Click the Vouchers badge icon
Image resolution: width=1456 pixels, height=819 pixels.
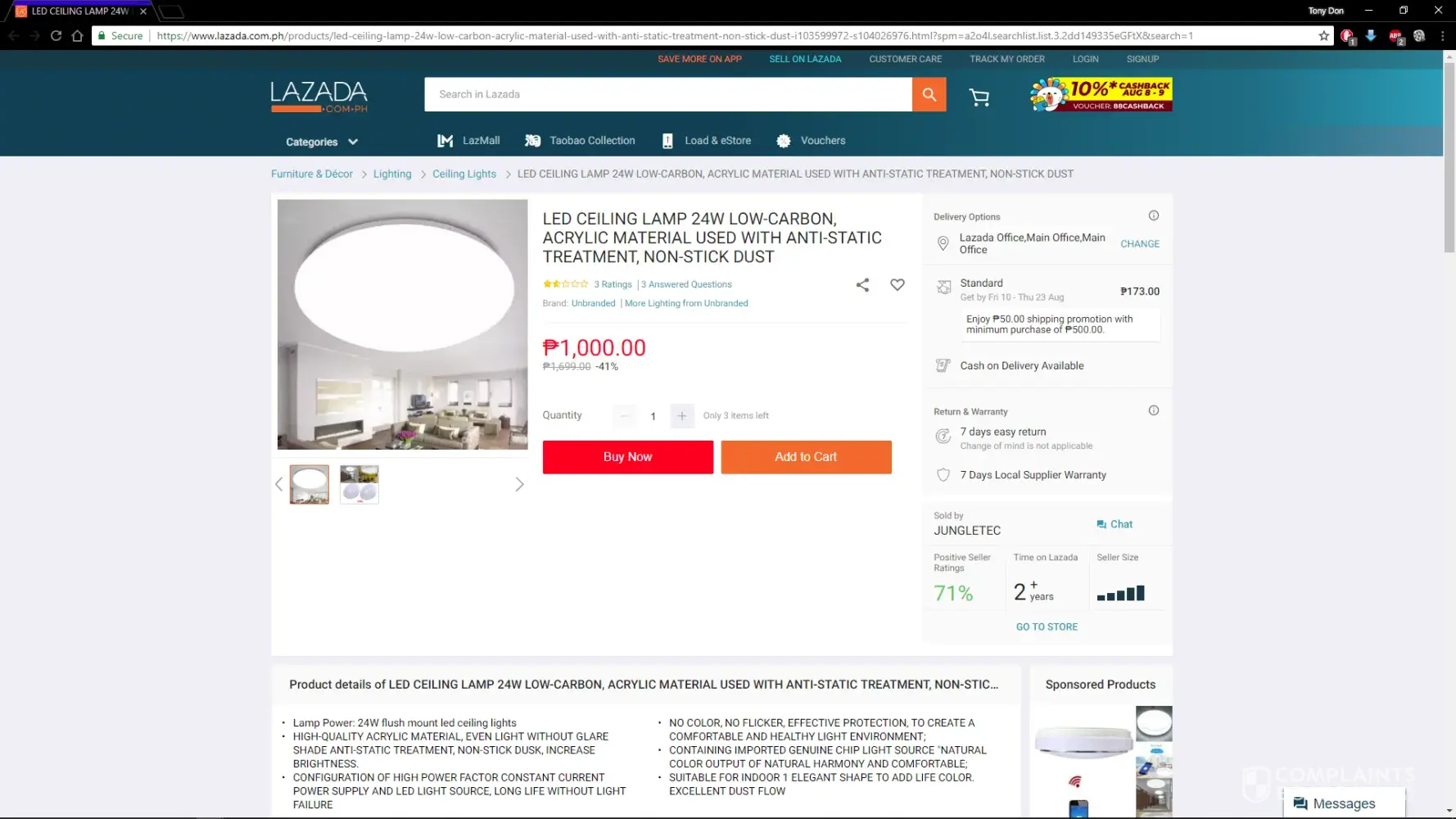pos(784,141)
